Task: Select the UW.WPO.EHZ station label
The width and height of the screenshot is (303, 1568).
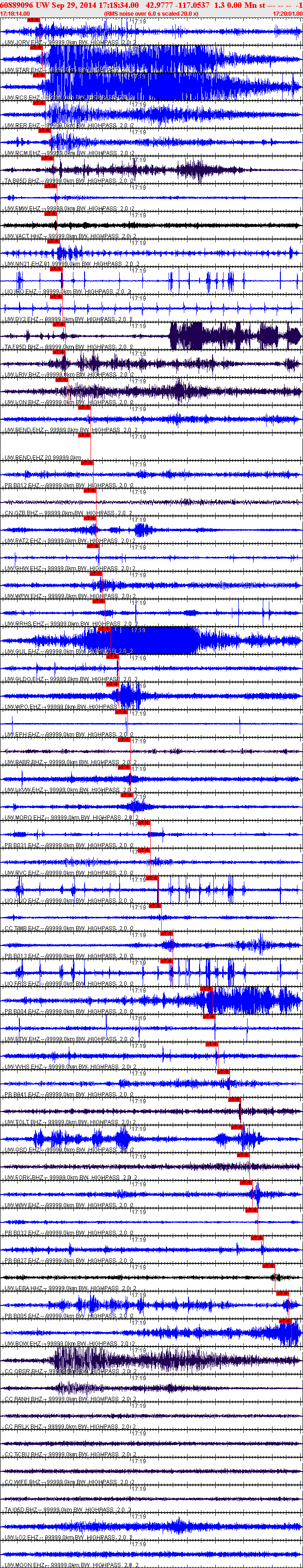Action: 69,706
